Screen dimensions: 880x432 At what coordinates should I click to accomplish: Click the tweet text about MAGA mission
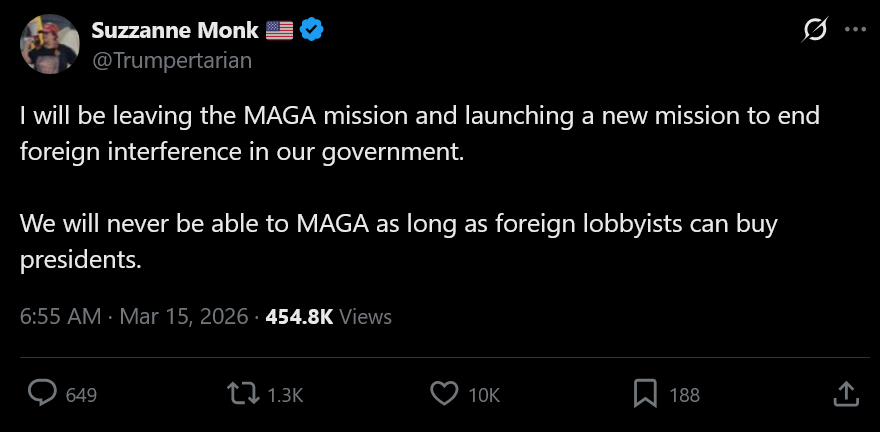tap(420, 187)
